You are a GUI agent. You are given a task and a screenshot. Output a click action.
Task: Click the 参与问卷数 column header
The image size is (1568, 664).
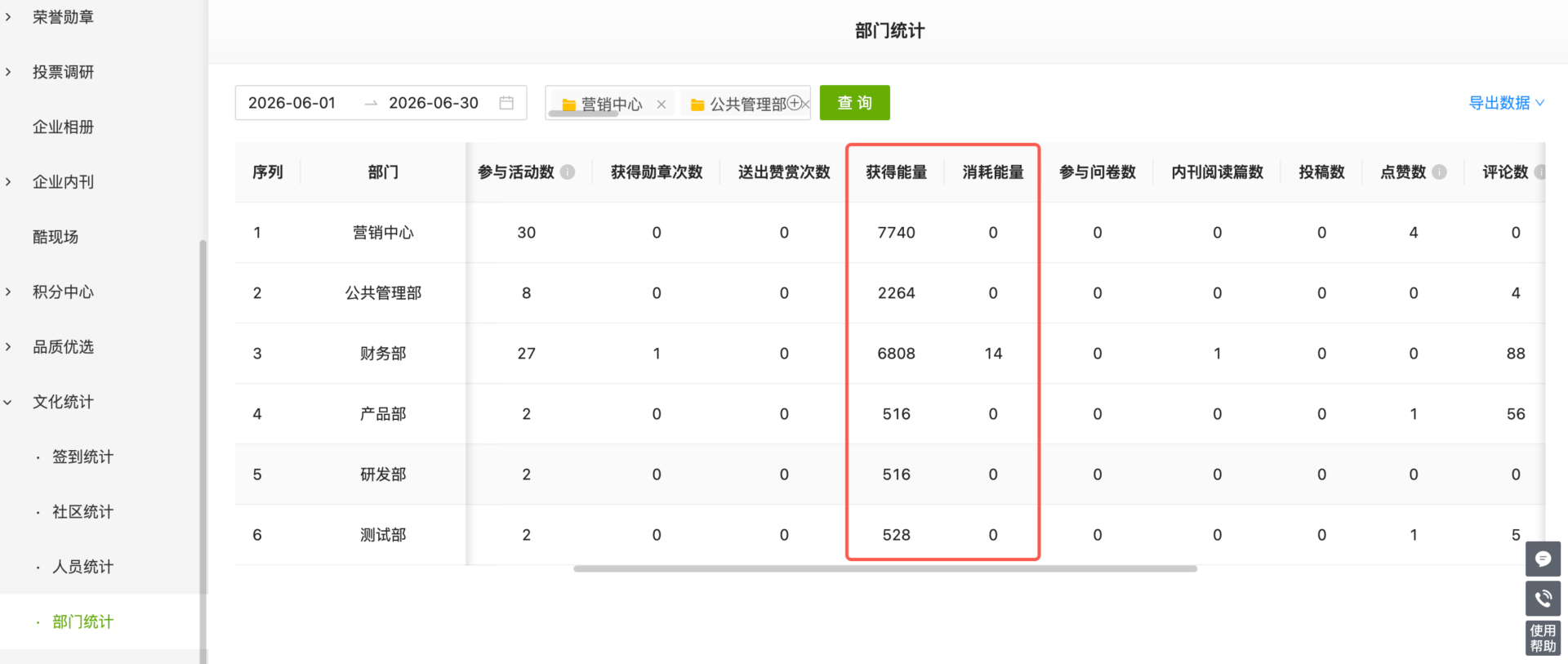point(1098,172)
